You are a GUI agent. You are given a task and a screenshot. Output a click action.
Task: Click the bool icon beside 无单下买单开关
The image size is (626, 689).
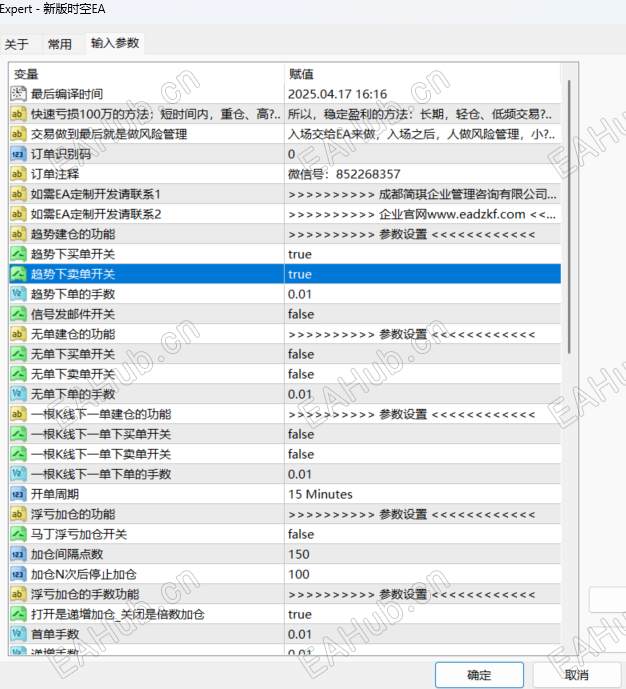18,354
